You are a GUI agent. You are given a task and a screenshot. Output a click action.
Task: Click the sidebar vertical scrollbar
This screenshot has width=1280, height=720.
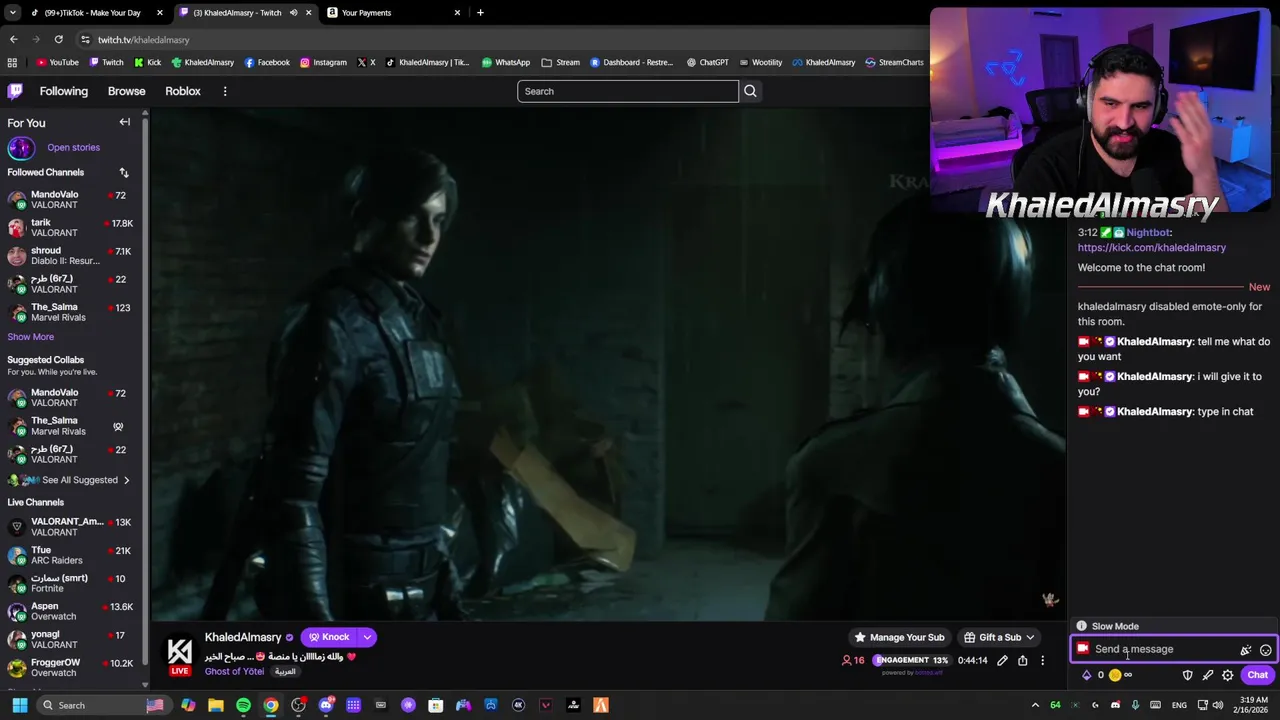click(x=146, y=395)
